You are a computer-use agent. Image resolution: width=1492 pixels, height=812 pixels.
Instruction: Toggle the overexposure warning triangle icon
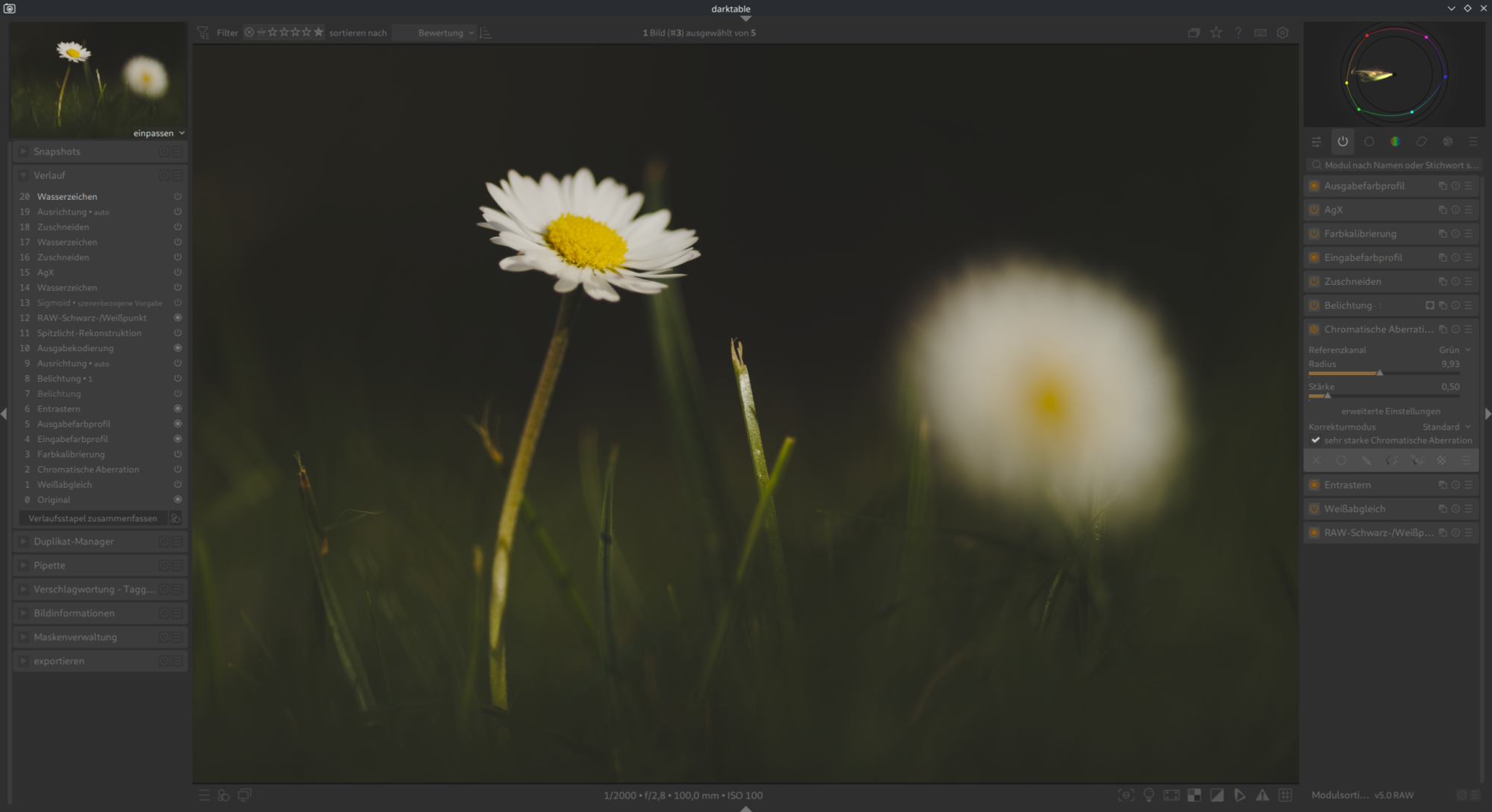click(1217, 796)
